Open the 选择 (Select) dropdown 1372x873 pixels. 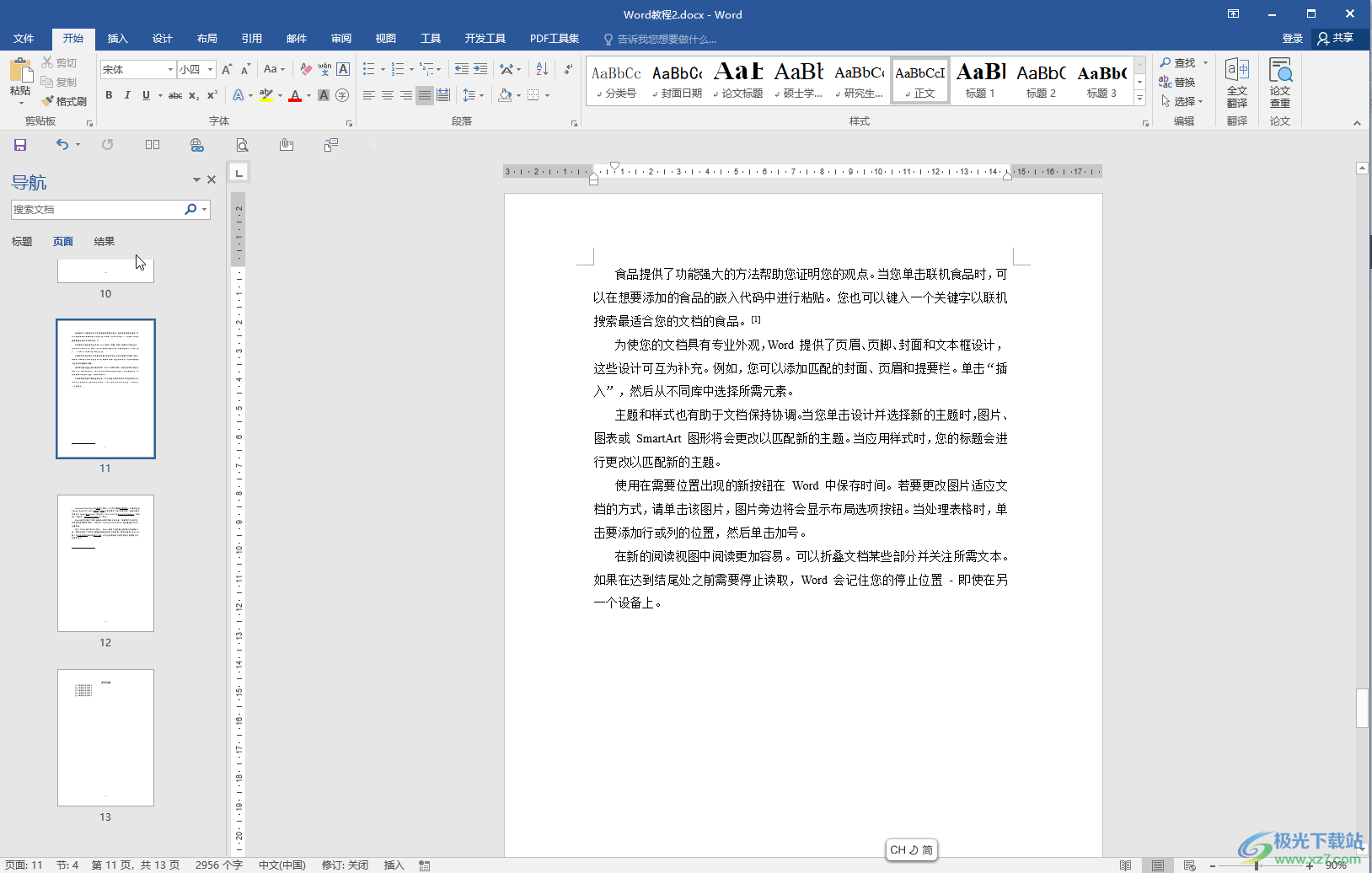pos(1182,101)
